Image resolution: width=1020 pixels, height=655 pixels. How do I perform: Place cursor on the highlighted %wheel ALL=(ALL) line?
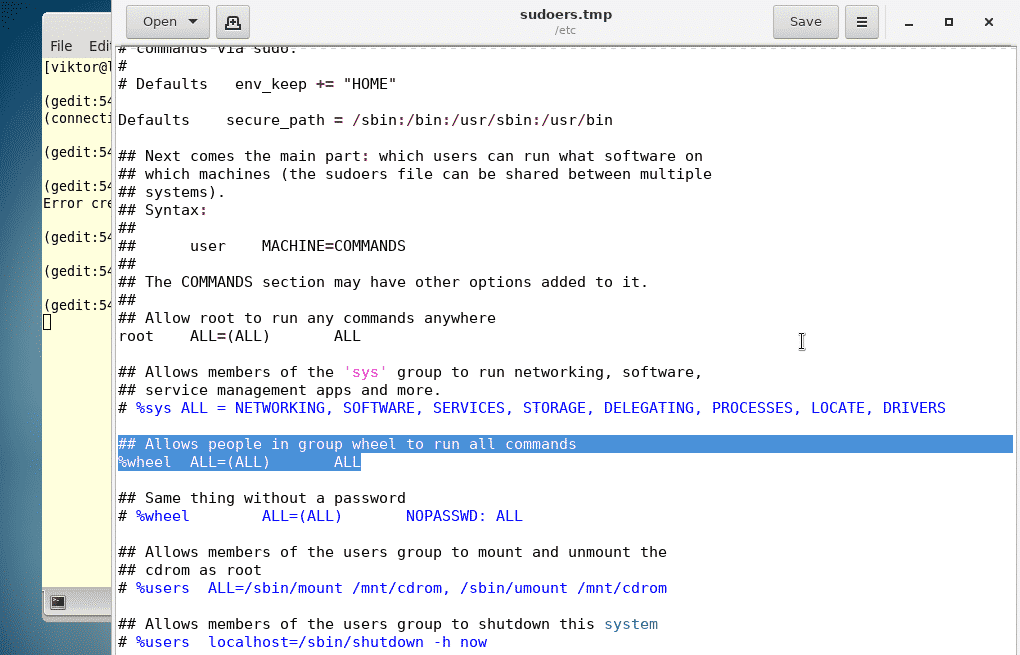pos(239,462)
